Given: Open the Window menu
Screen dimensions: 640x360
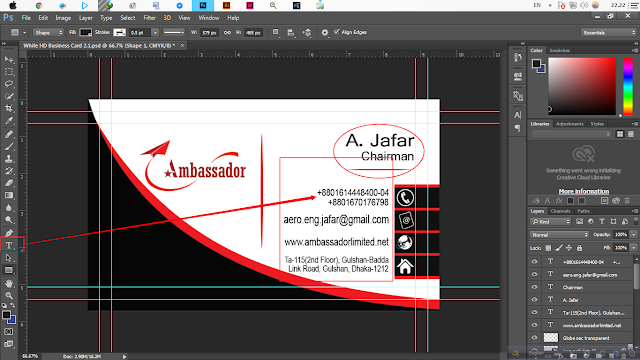Looking at the screenshot, I should 209,18.
